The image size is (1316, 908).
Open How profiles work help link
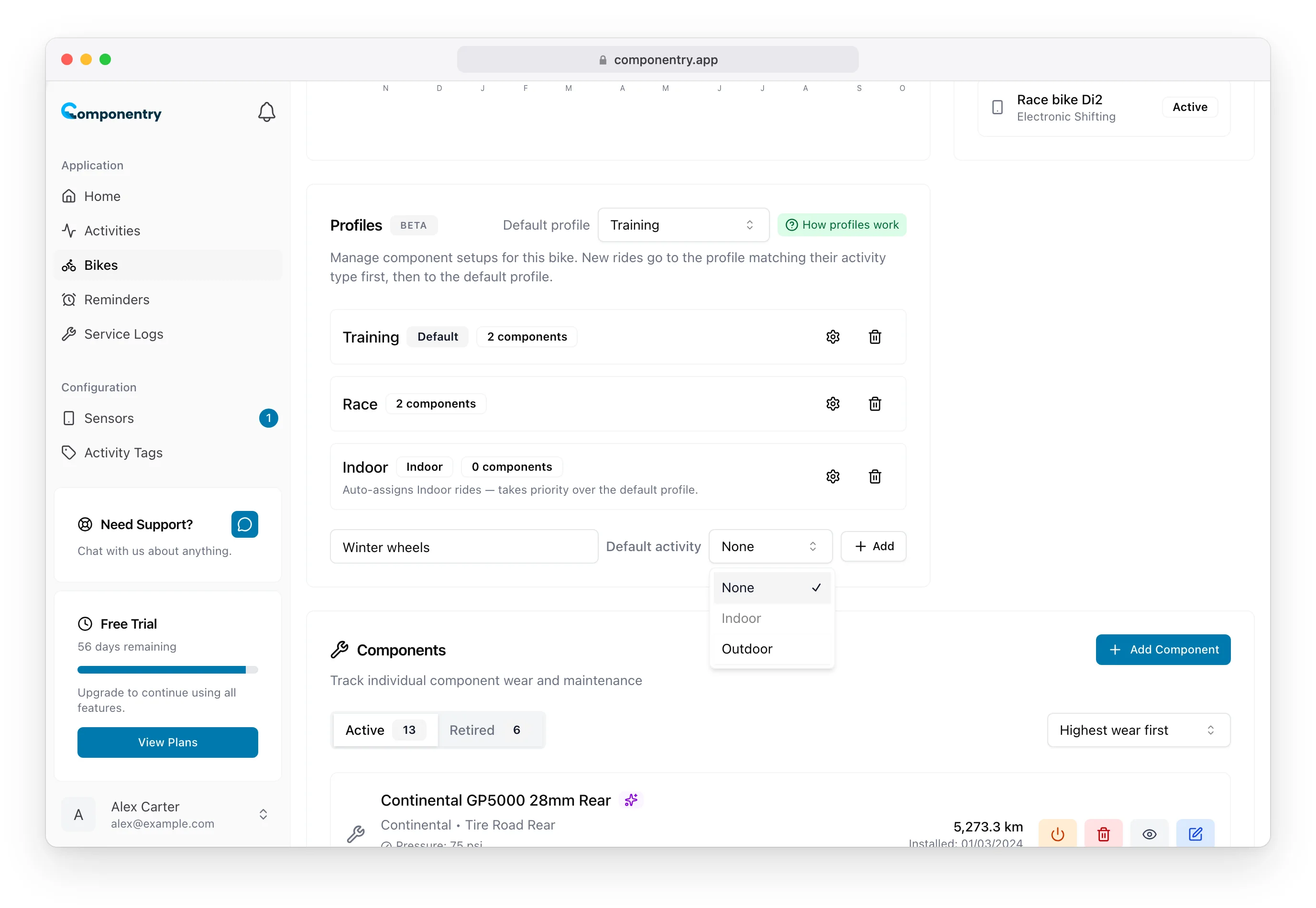pyautogui.click(x=842, y=225)
